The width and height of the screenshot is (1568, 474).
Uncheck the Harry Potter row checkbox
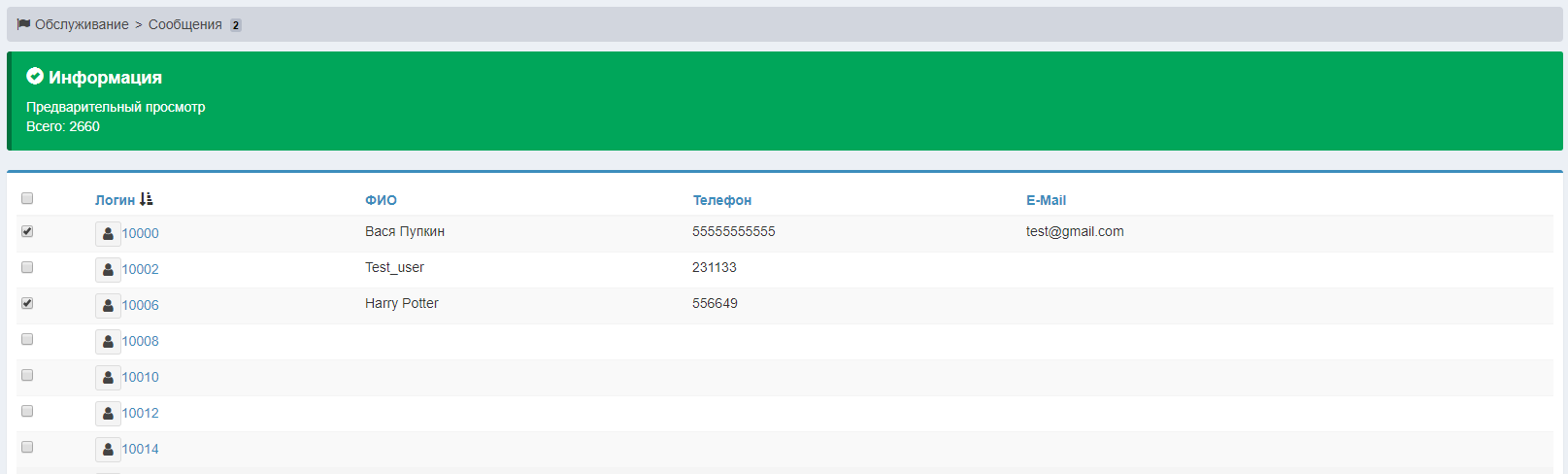pos(27,303)
